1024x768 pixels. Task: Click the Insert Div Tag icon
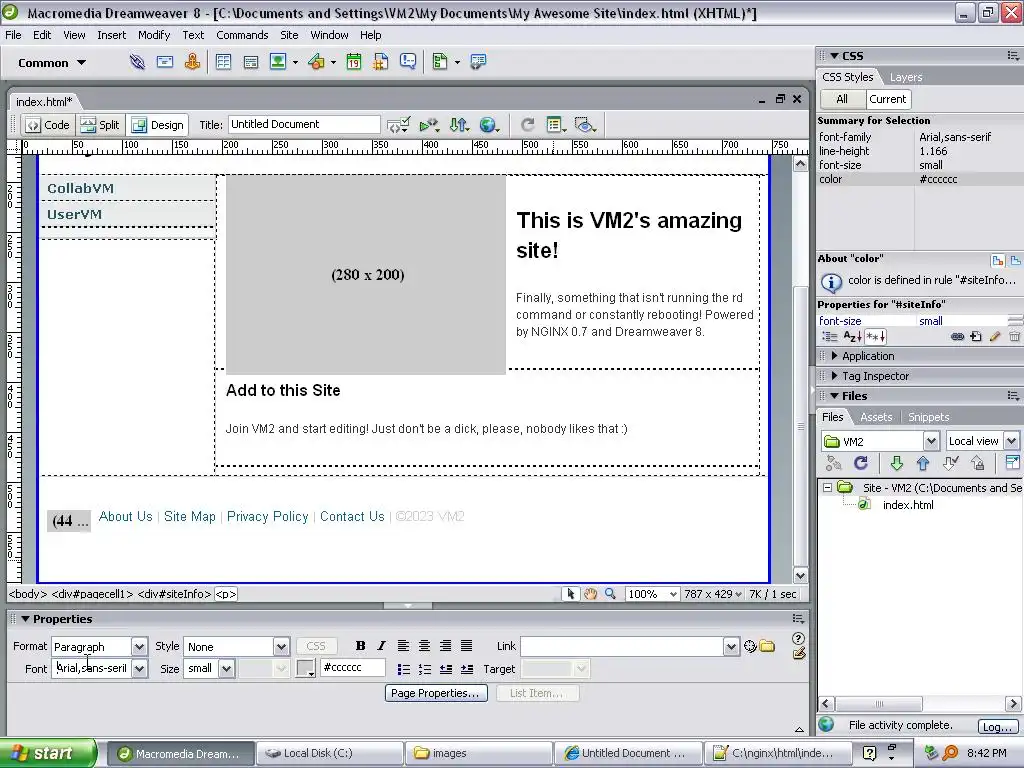(251, 62)
